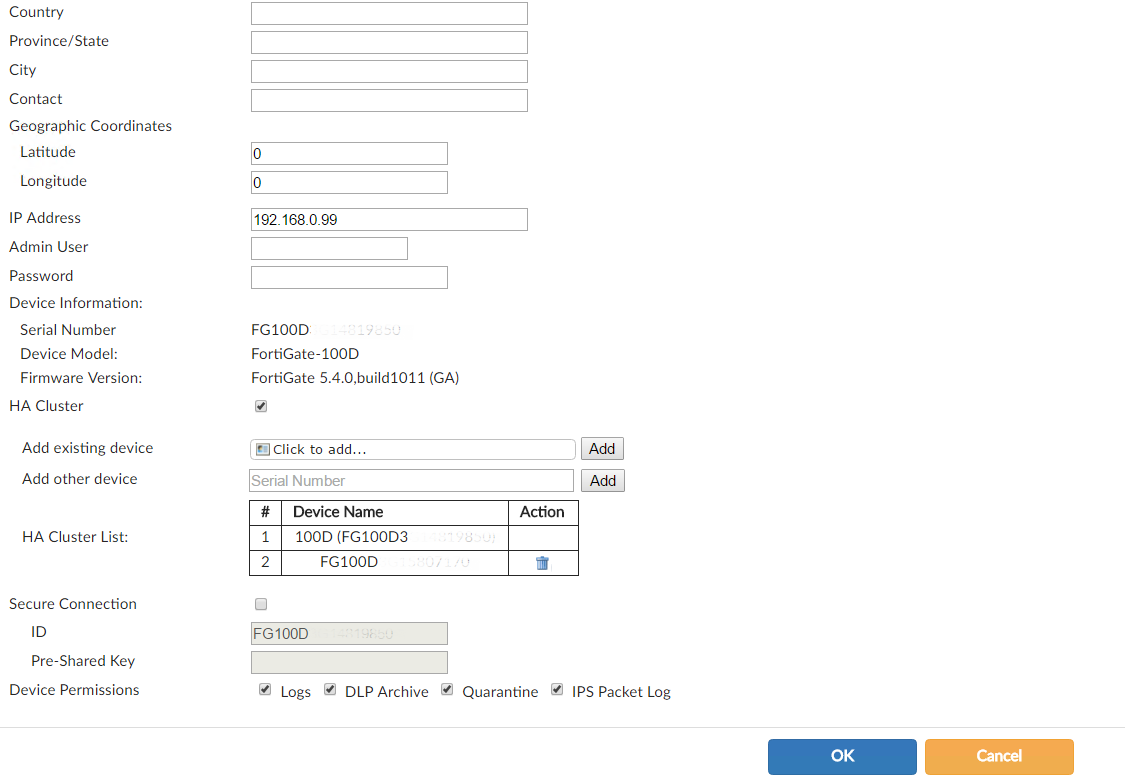Toggle the IPS Packet Log checkbox
The image size is (1125, 781).
pos(557,690)
